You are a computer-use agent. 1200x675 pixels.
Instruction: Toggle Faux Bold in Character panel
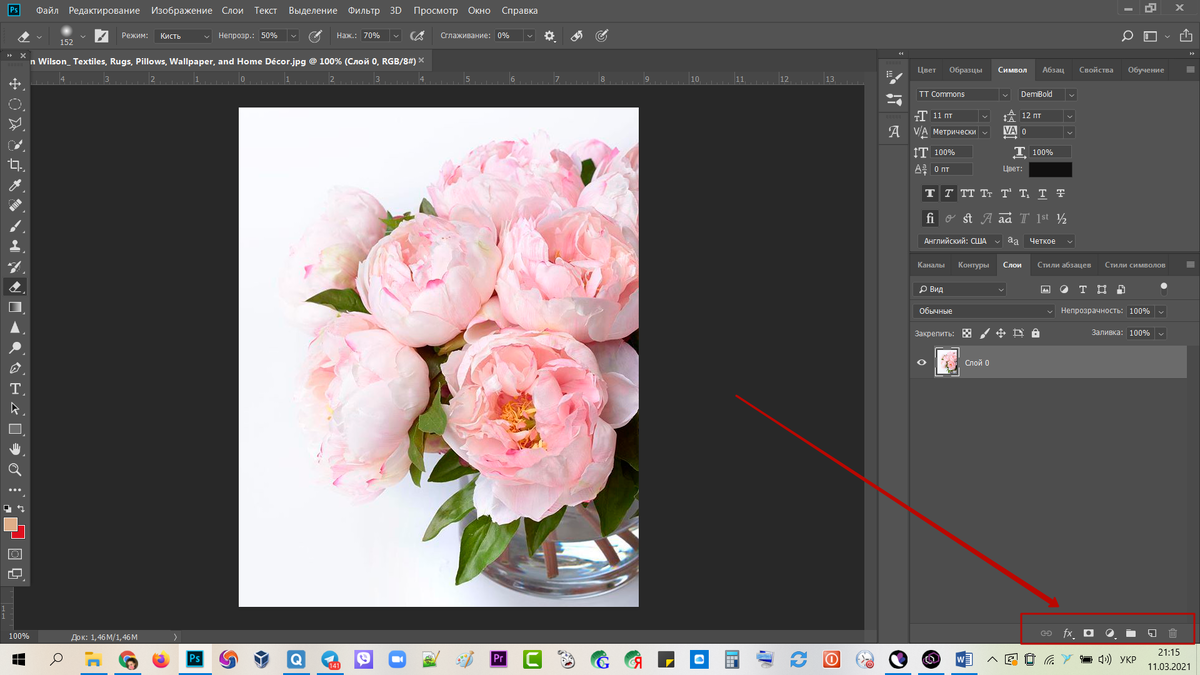930,194
